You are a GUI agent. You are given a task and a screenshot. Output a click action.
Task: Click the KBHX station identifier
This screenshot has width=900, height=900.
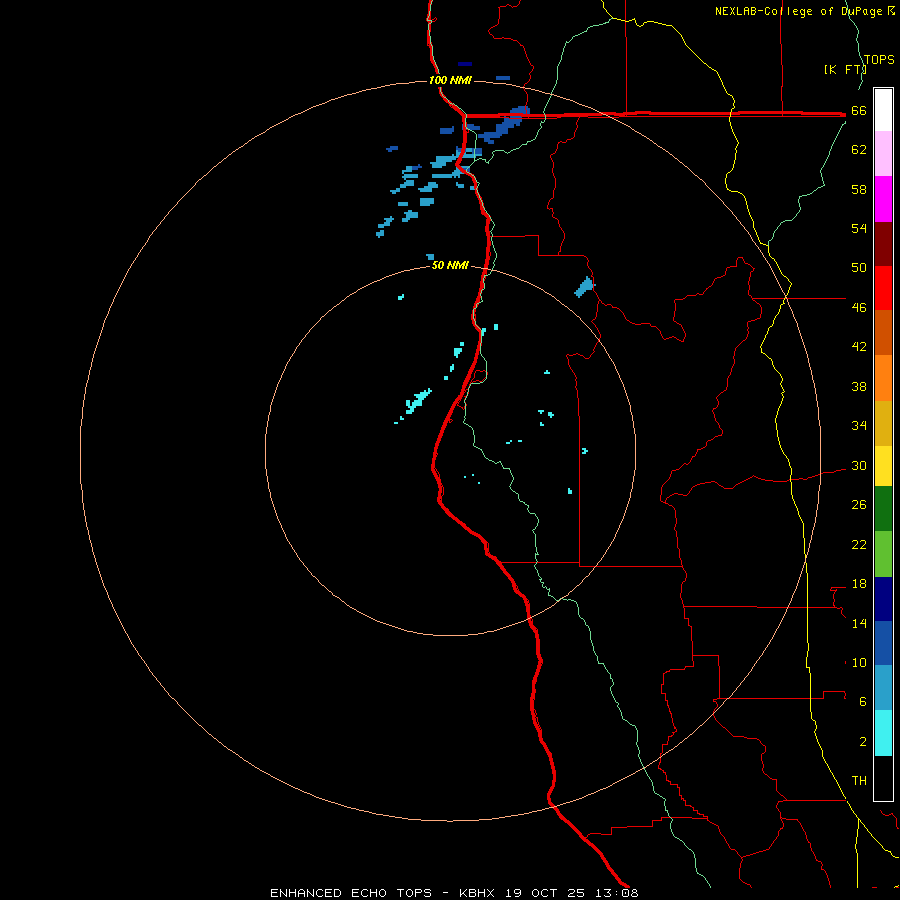478,893
